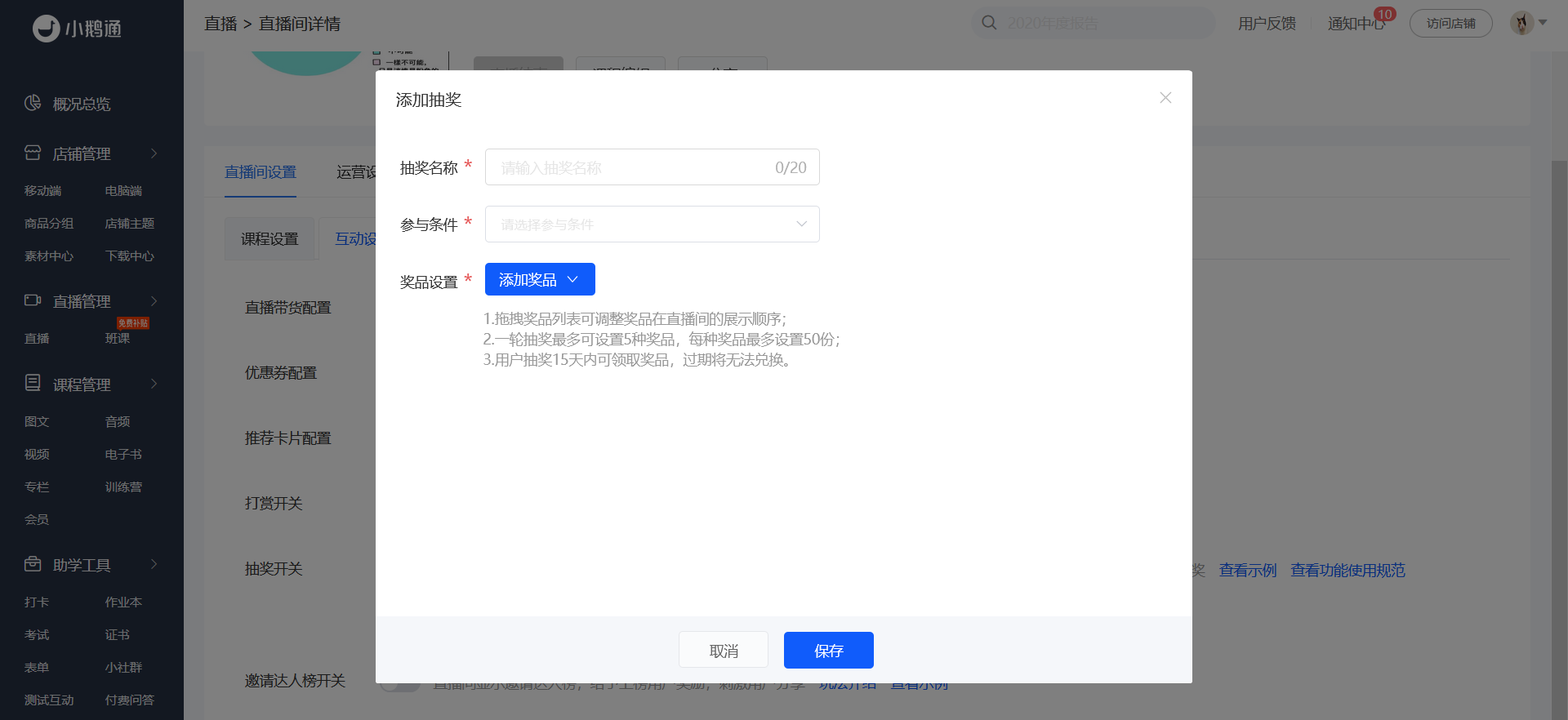Open 测试互动 in the sidebar
The width and height of the screenshot is (1568, 720).
pos(49,700)
